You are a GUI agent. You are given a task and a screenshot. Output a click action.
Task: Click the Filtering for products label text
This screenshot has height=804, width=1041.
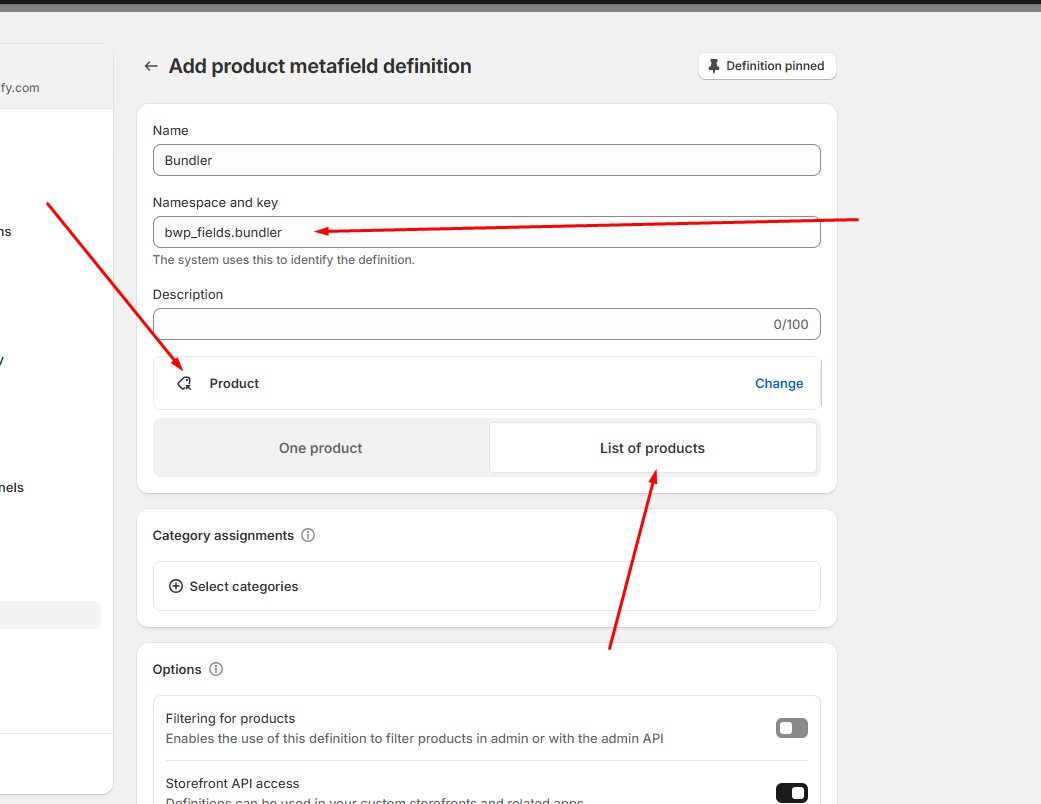[230, 718]
